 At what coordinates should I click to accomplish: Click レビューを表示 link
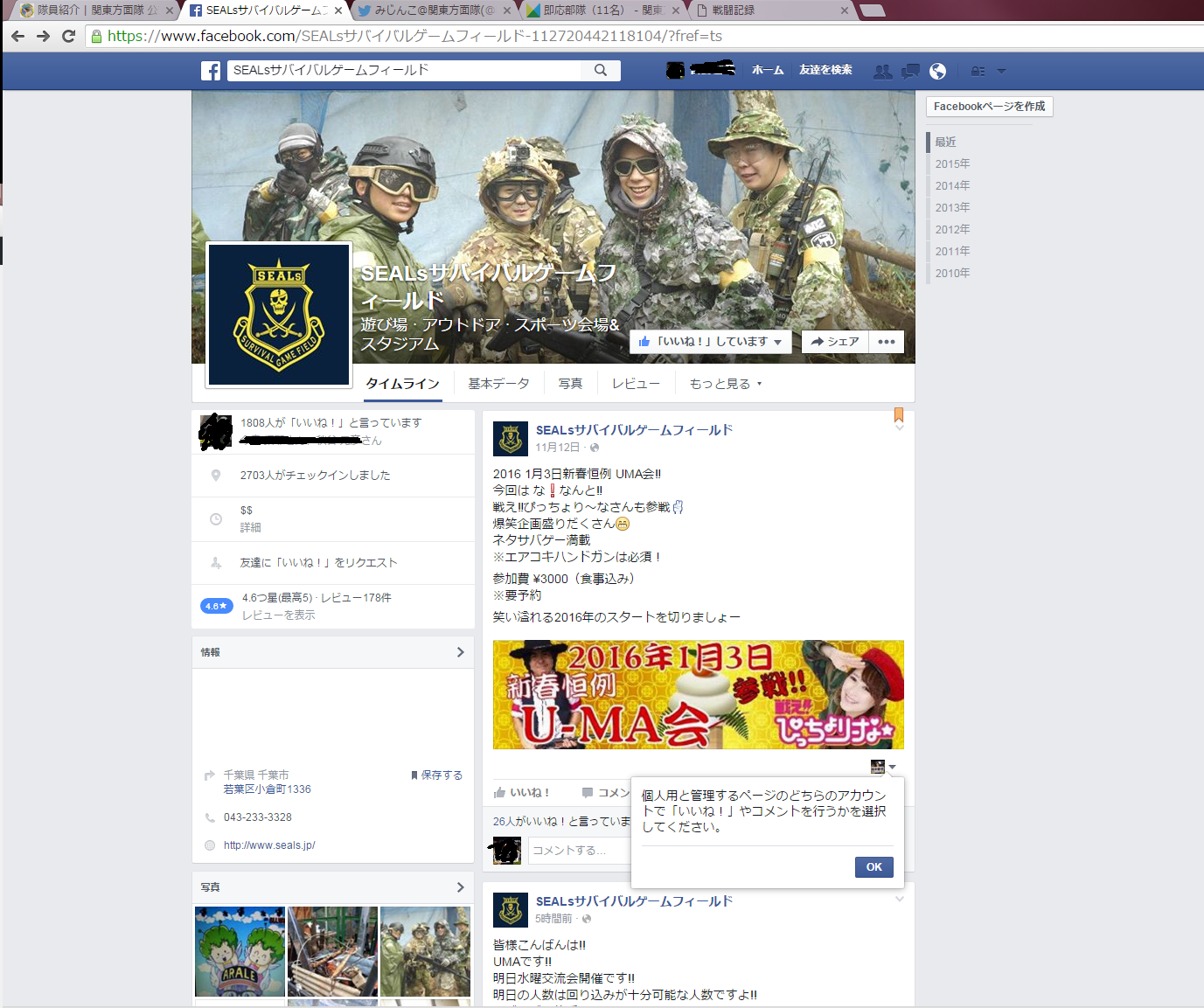(278, 615)
